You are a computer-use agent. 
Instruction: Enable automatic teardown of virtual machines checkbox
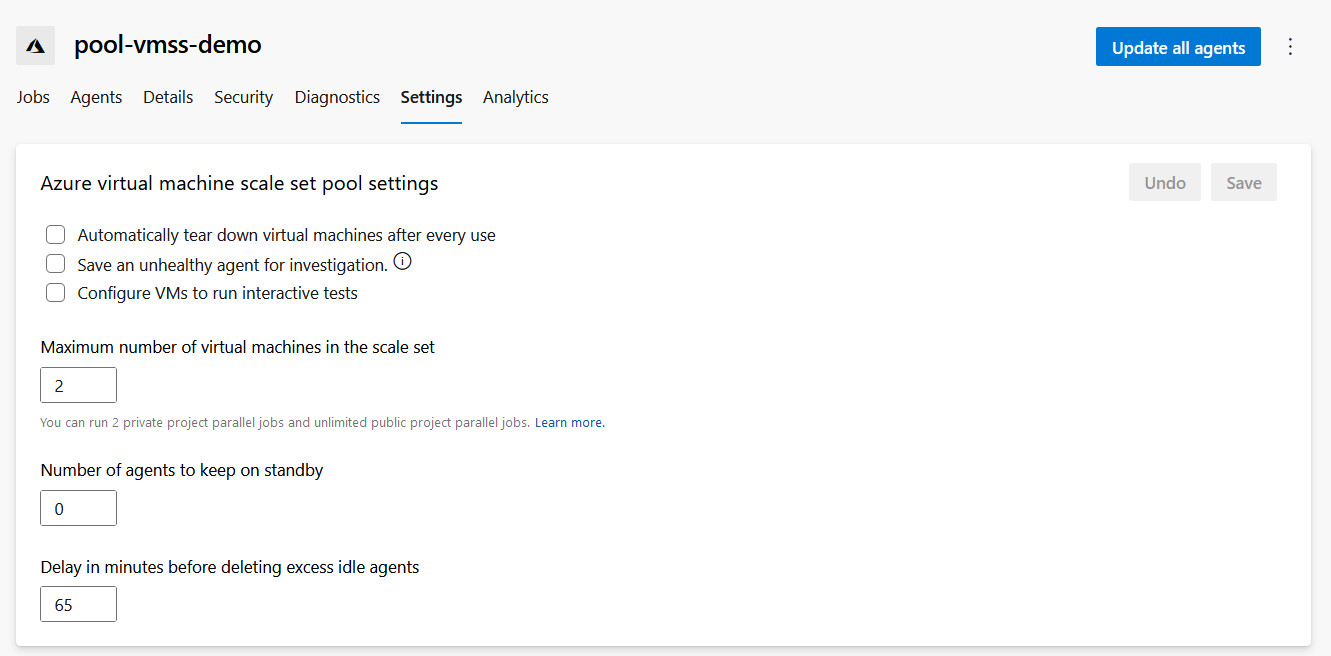pyautogui.click(x=56, y=235)
